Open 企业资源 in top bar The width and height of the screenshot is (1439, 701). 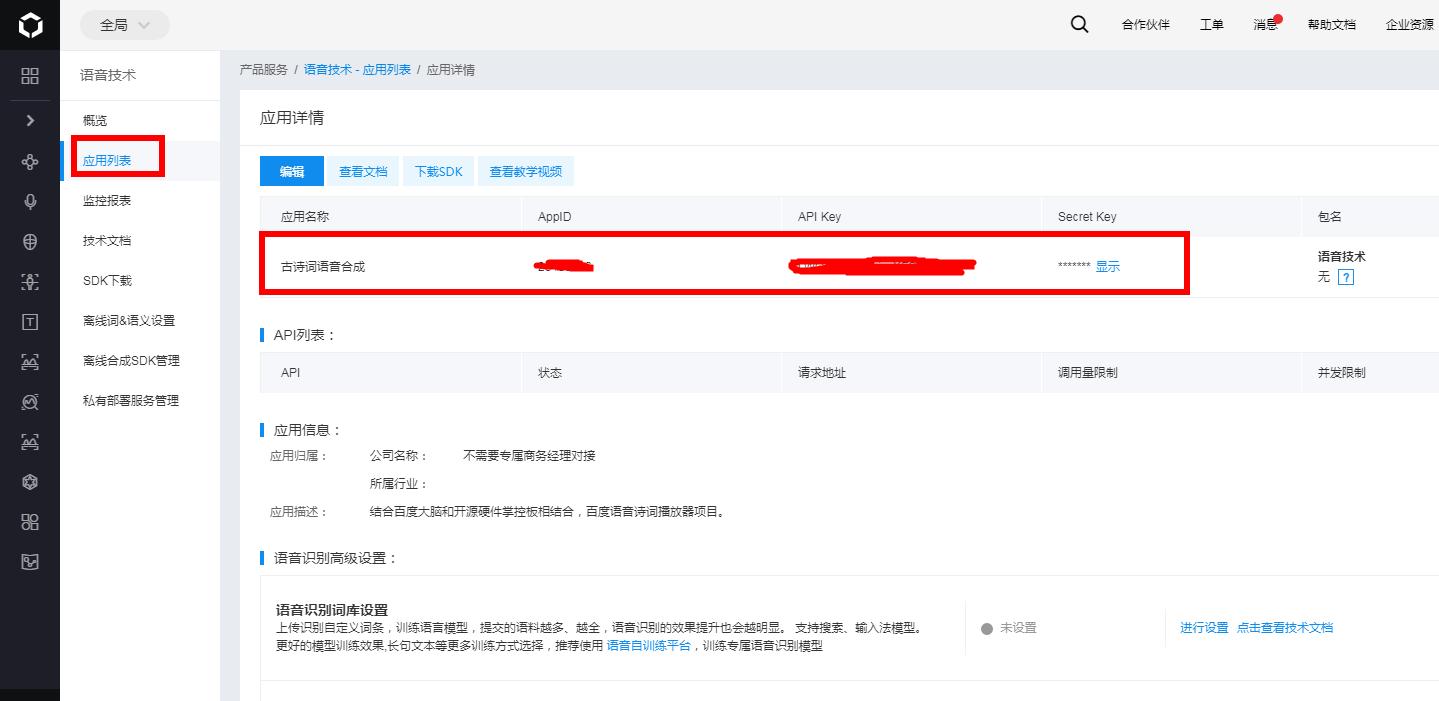(x=1409, y=25)
